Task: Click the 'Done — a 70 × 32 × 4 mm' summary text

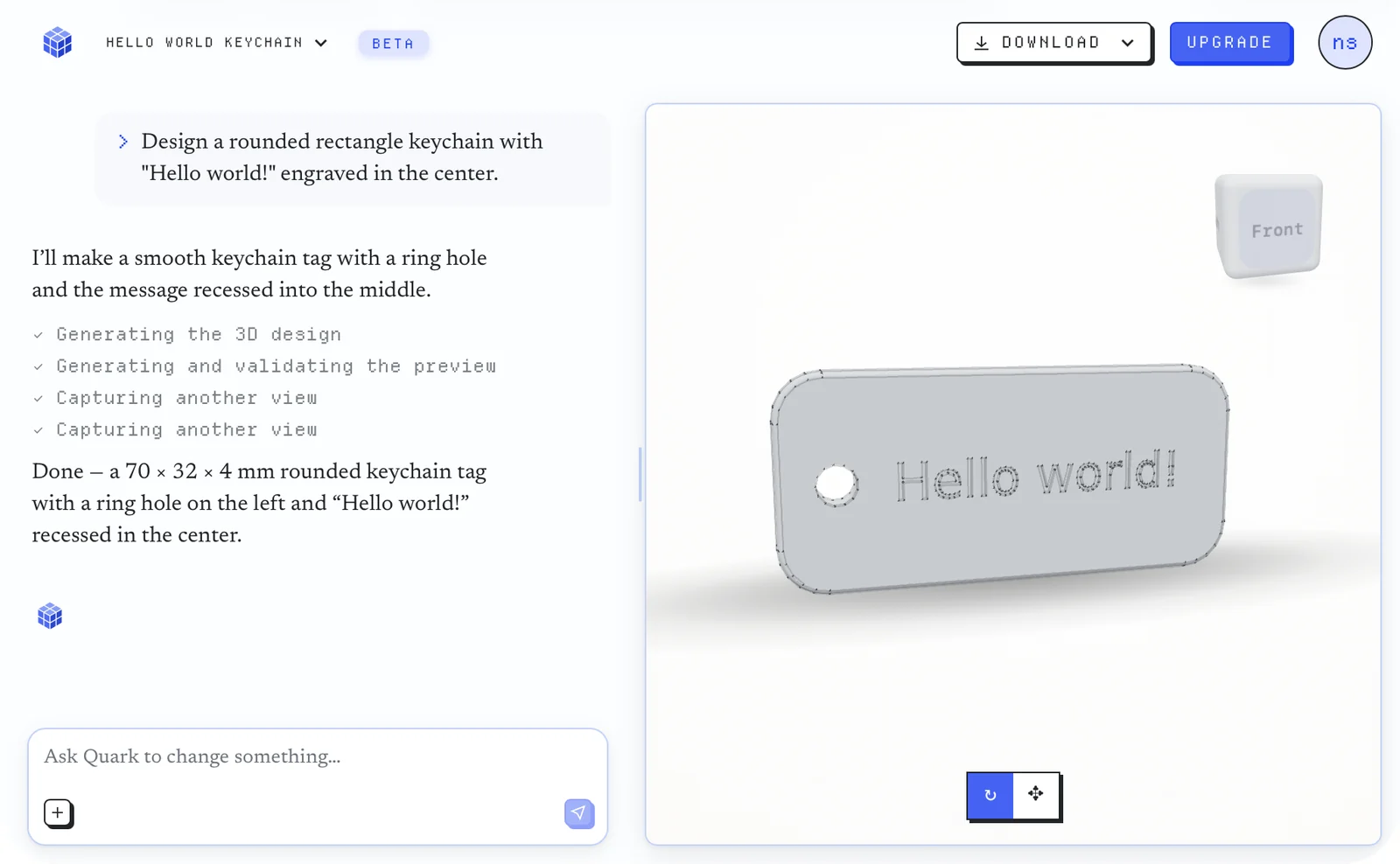Action: 259,503
